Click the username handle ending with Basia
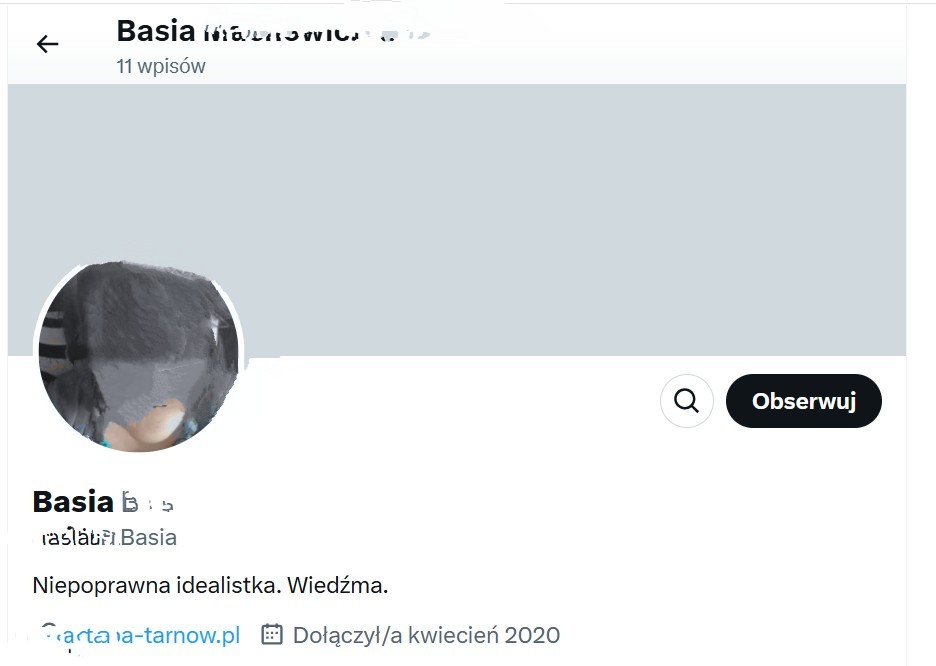The width and height of the screenshot is (936, 666). pyautogui.click(x=105, y=538)
